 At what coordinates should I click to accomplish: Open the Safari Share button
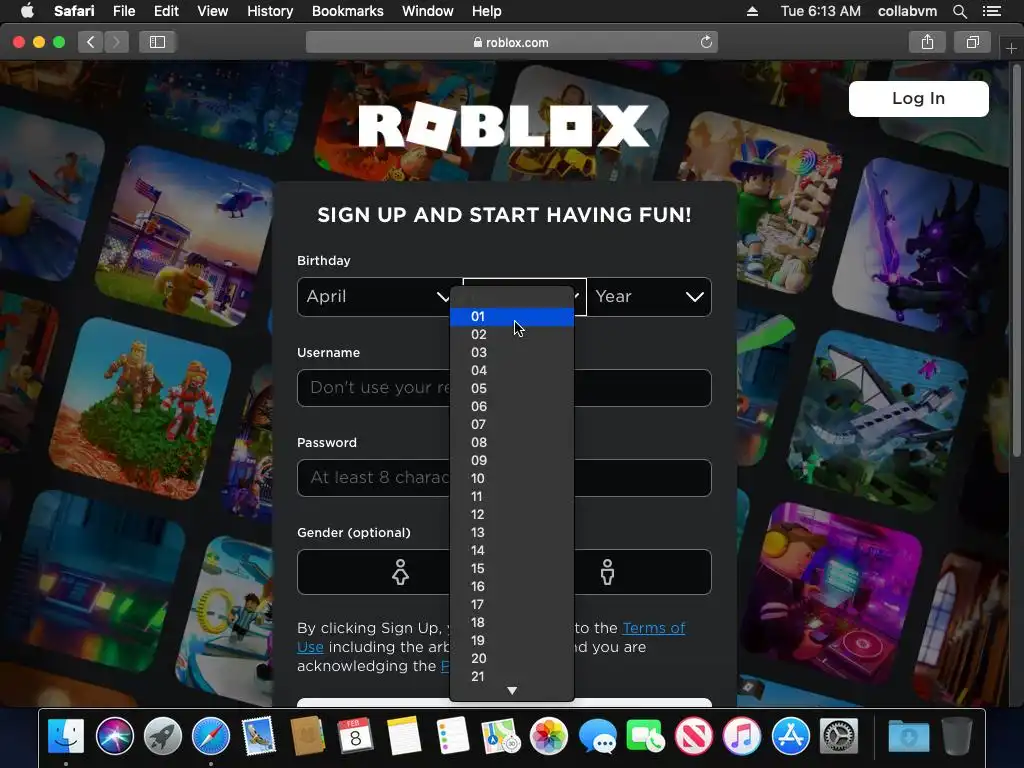pyautogui.click(x=927, y=42)
